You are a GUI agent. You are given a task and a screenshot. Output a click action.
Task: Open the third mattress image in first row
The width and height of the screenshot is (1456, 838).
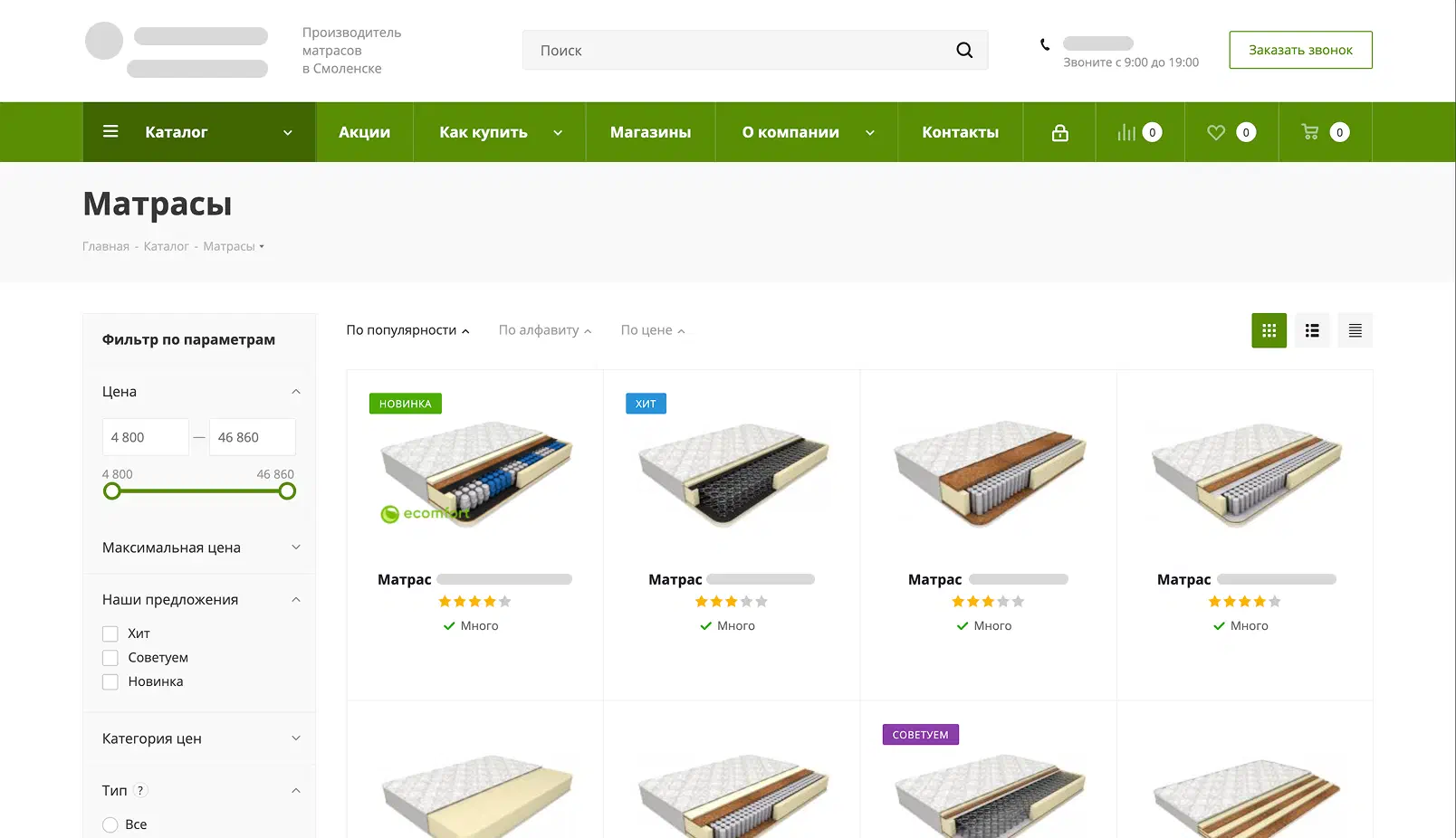point(989,472)
